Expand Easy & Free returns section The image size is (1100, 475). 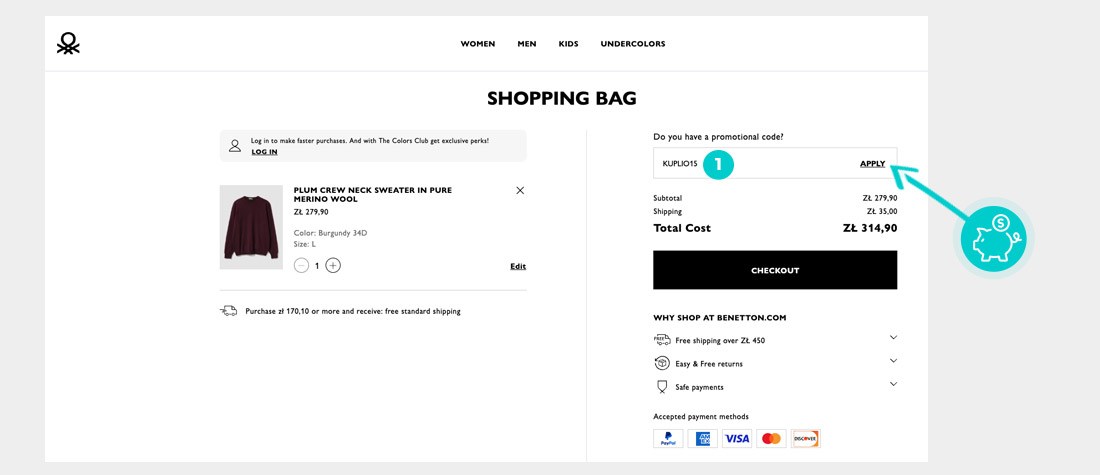click(x=893, y=361)
